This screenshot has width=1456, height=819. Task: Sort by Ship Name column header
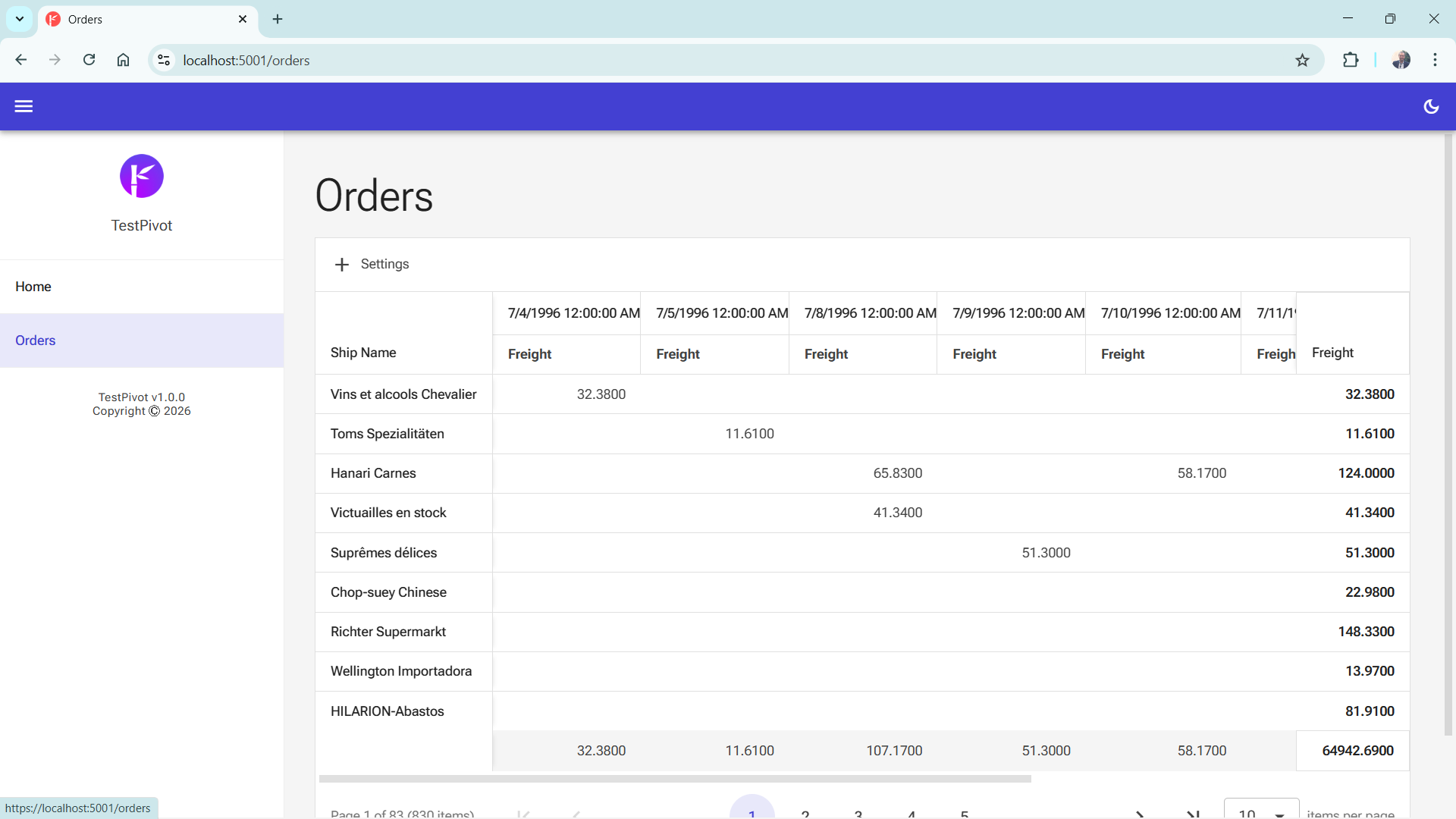[363, 353]
